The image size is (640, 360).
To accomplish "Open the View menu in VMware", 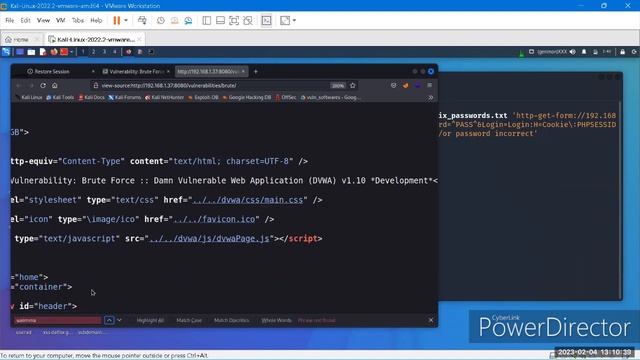I will coord(43,20).
